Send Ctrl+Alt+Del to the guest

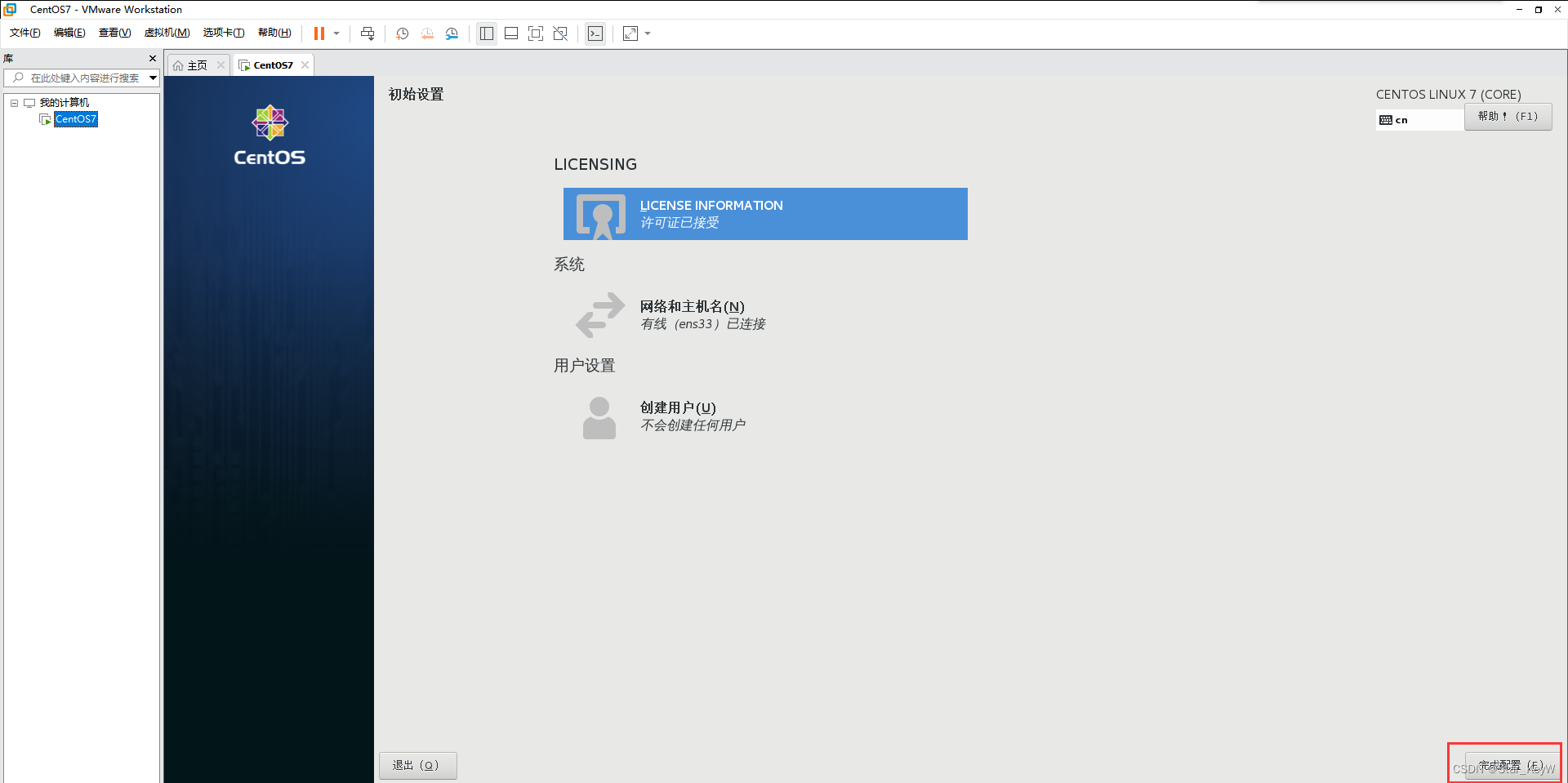367,33
